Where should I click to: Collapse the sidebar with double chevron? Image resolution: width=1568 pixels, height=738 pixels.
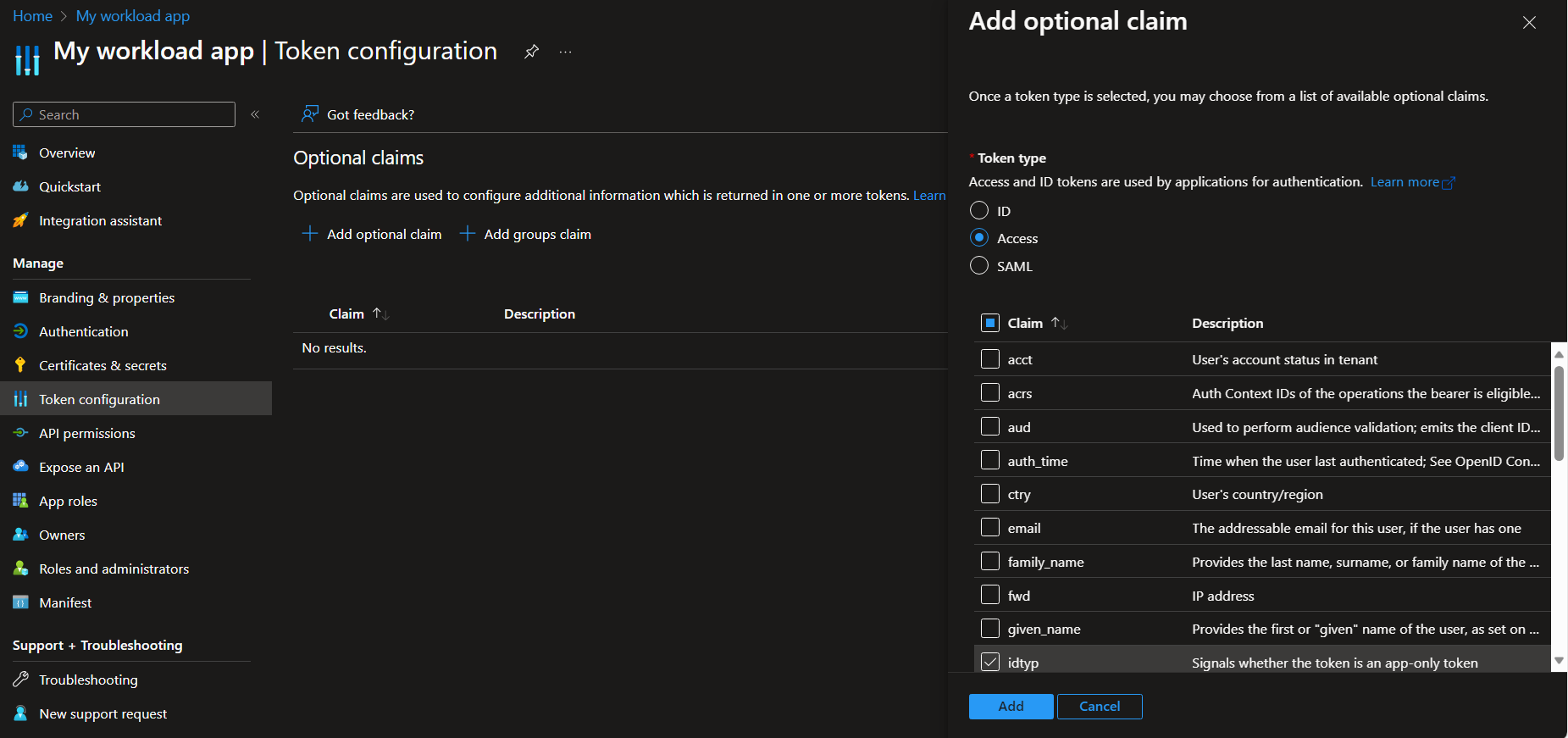tap(255, 114)
